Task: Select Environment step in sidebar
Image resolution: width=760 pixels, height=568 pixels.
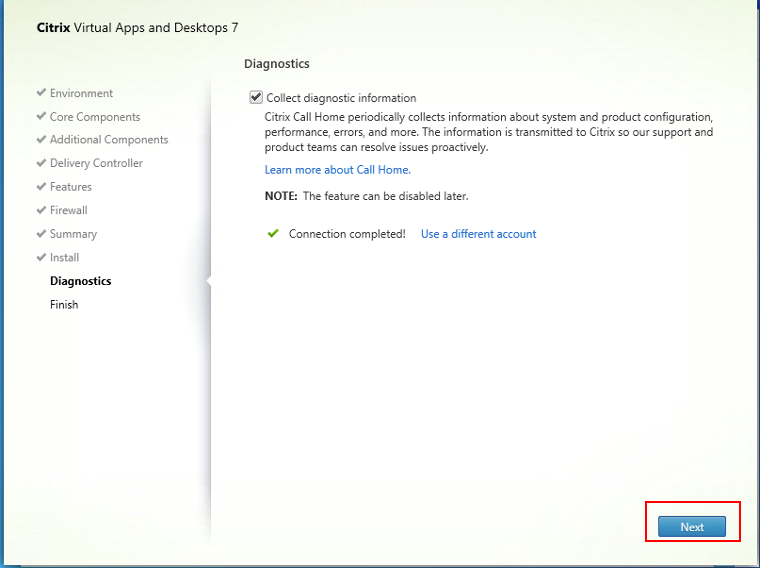Action: (81, 93)
